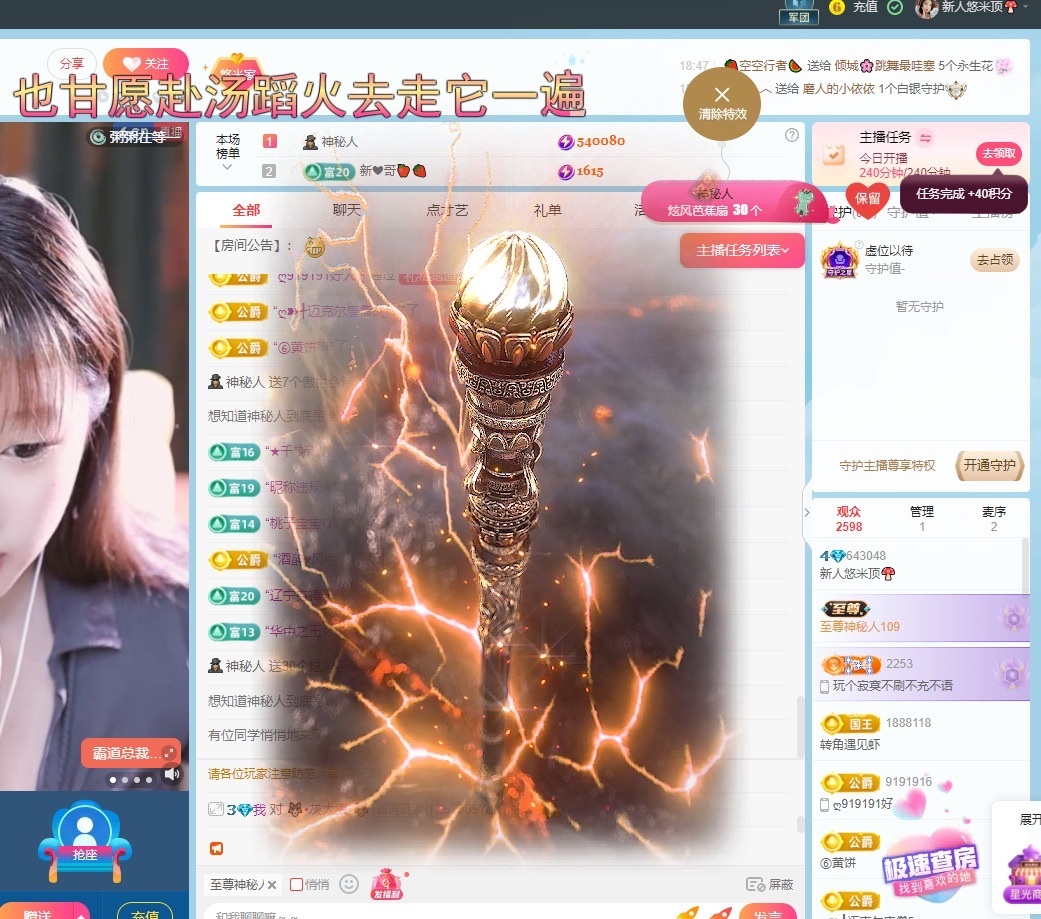1041x919 pixels.
Task: Click the 军团 legion badge icon
Action: coord(799,11)
